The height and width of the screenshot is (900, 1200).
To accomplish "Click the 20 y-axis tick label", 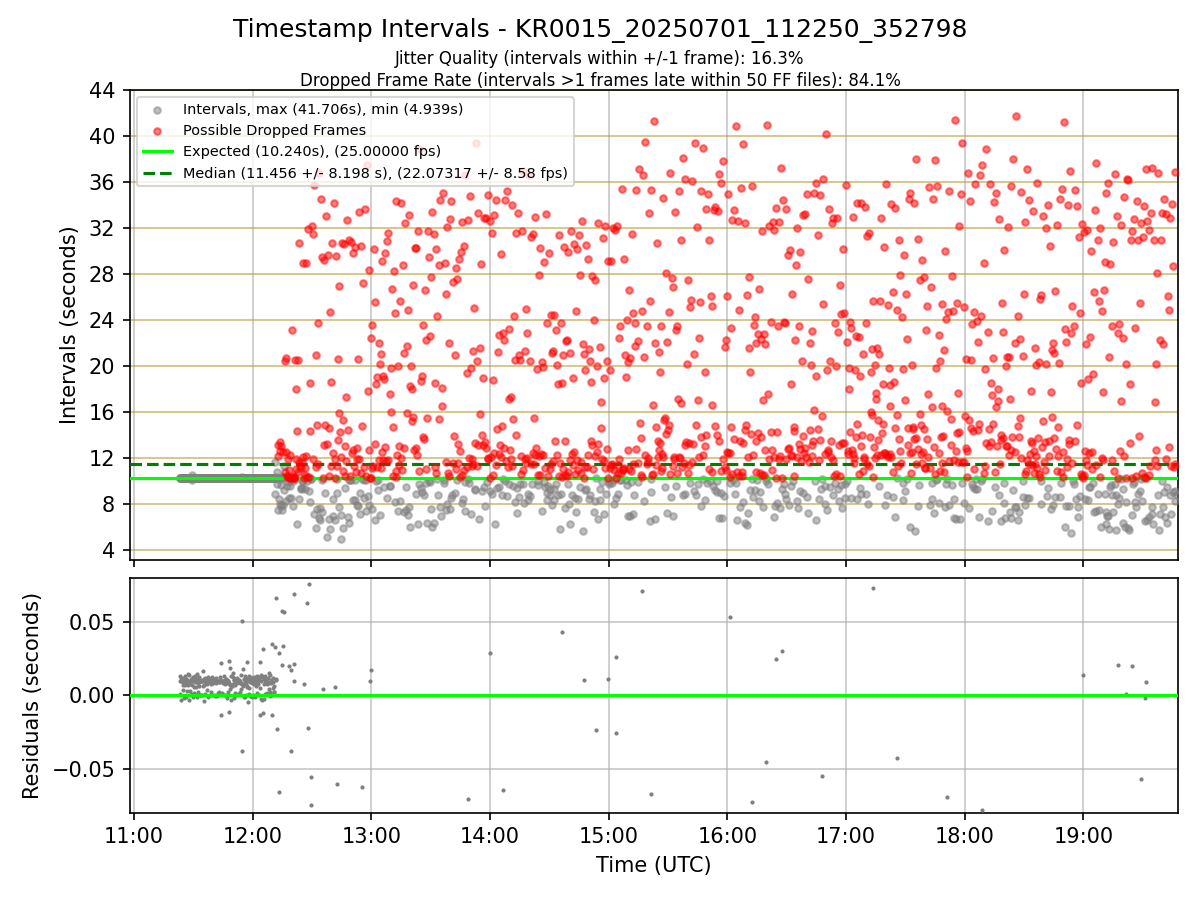I will click(105, 366).
